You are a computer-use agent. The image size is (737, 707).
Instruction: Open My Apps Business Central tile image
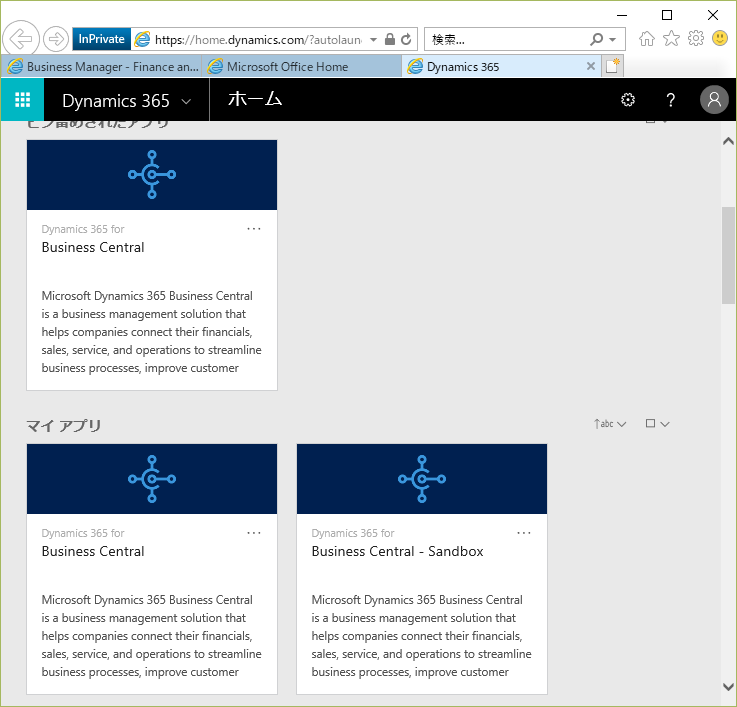coord(152,479)
